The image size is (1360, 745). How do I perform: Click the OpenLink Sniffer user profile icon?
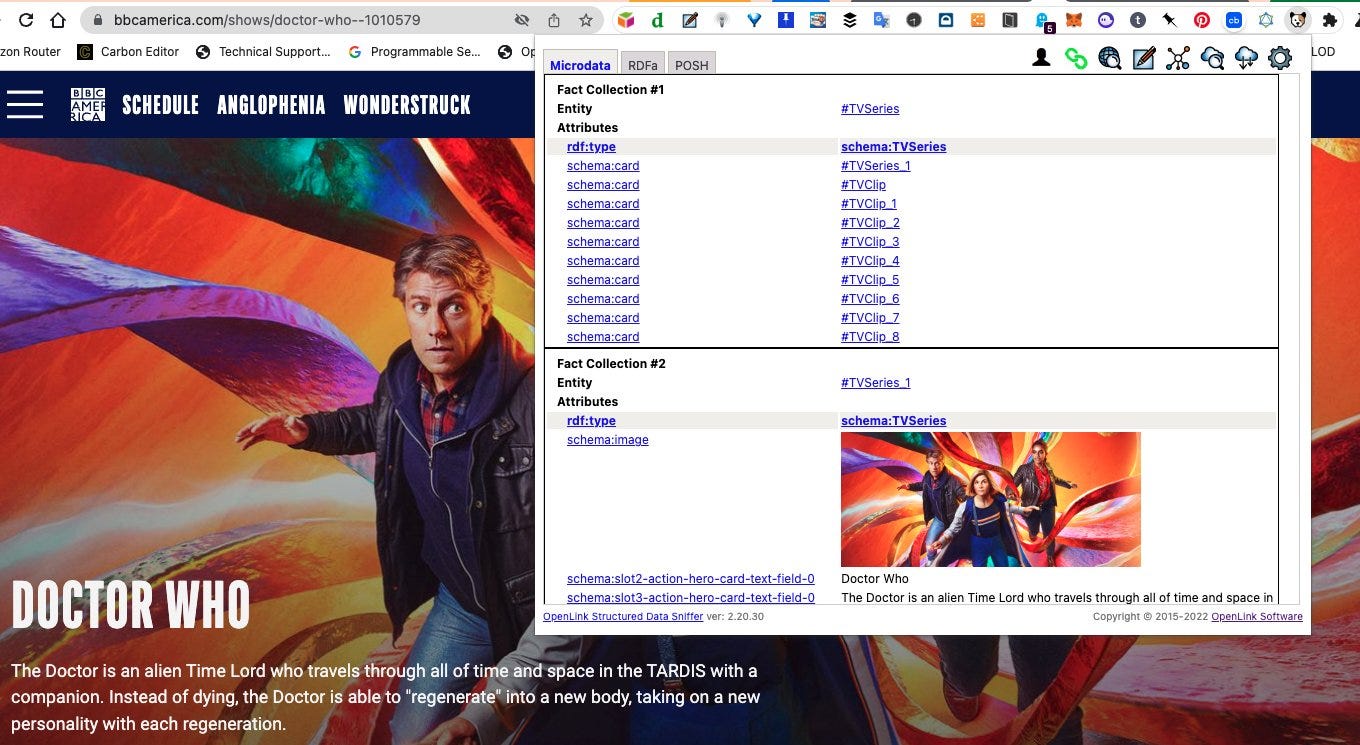1041,58
